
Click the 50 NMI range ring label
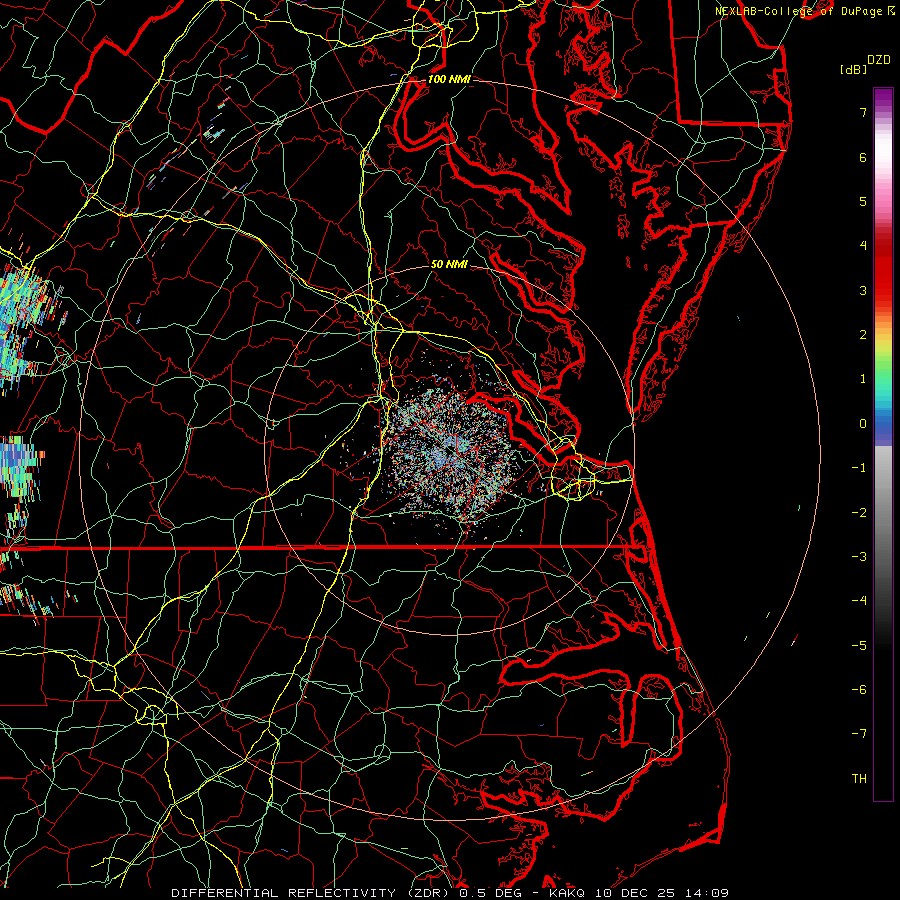(x=449, y=264)
